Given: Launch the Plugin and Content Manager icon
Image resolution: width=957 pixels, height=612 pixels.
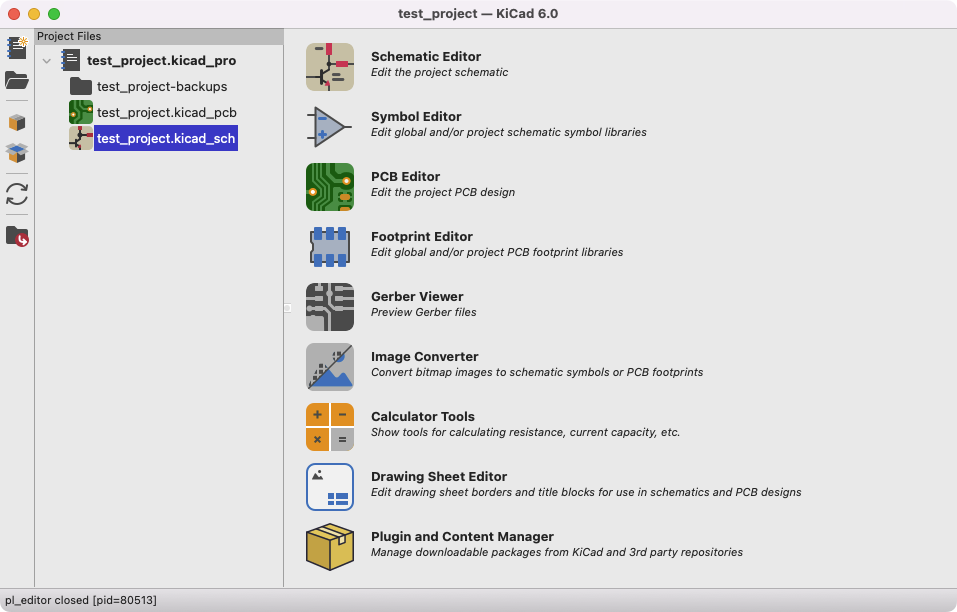Looking at the screenshot, I should pyautogui.click(x=330, y=547).
